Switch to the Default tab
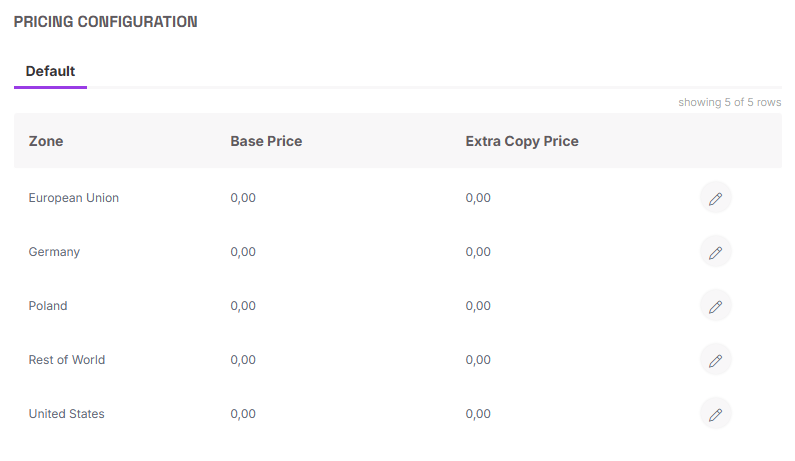The height and width of the screenshot is (461, 795). click(x=50, y=72)
